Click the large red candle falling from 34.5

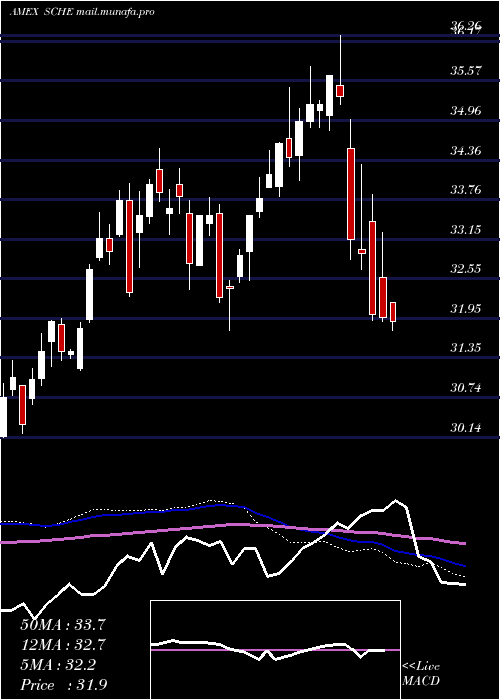click(351, 190)
